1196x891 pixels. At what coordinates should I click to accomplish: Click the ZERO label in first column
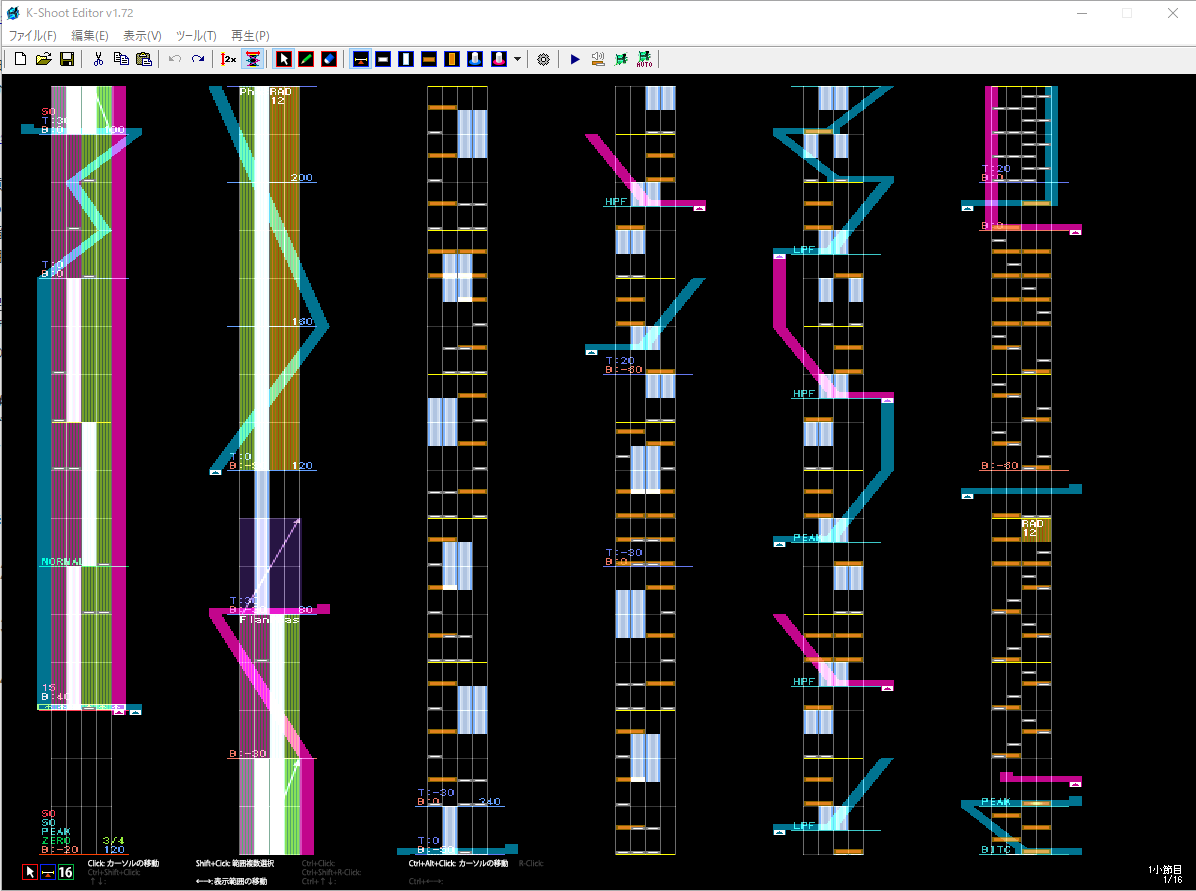click(x=56, y=840)
